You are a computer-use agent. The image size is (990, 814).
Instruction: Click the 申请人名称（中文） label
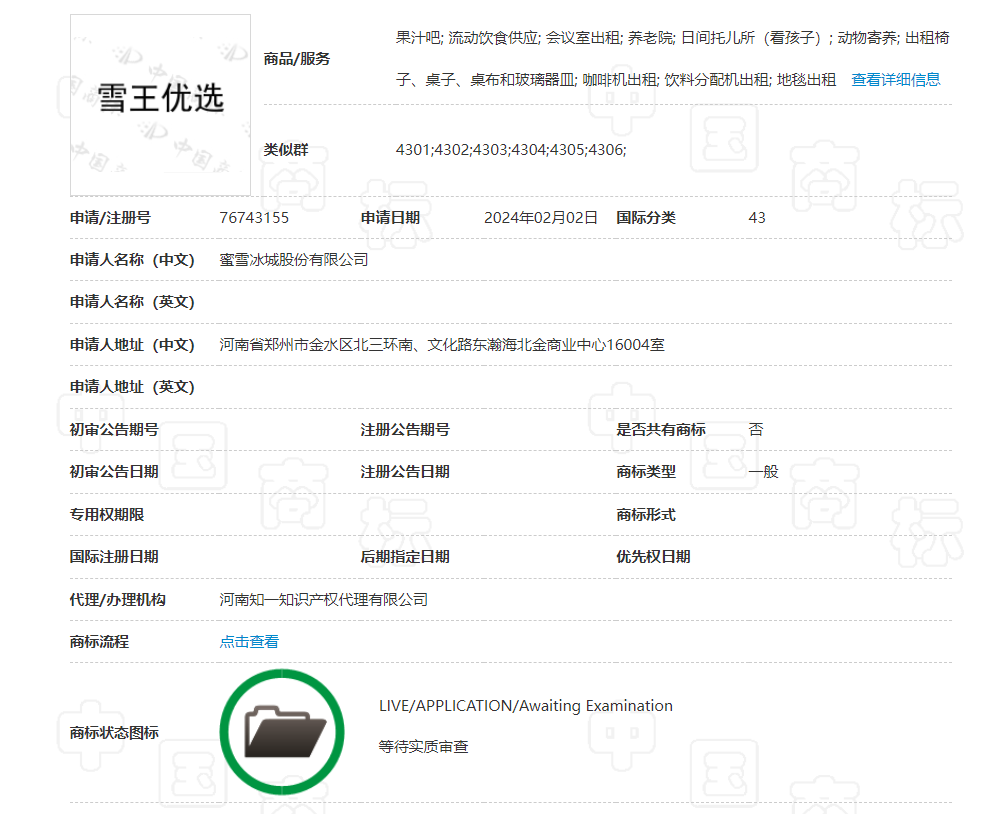(132, 260)
